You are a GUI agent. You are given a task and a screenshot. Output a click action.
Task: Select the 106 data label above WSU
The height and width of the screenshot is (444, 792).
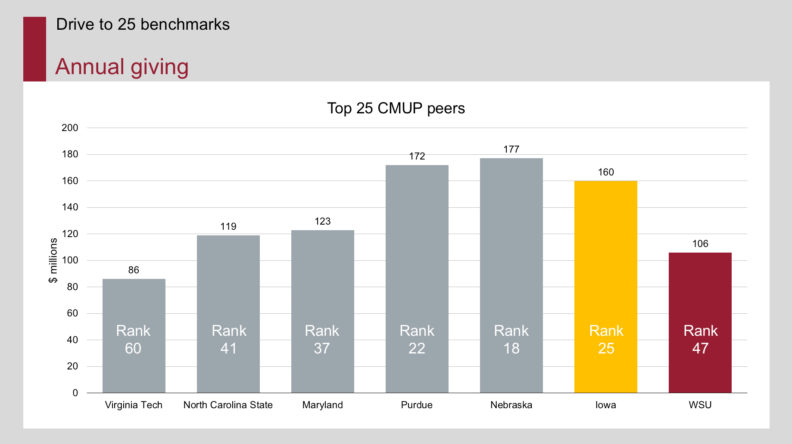pos(700,243)
